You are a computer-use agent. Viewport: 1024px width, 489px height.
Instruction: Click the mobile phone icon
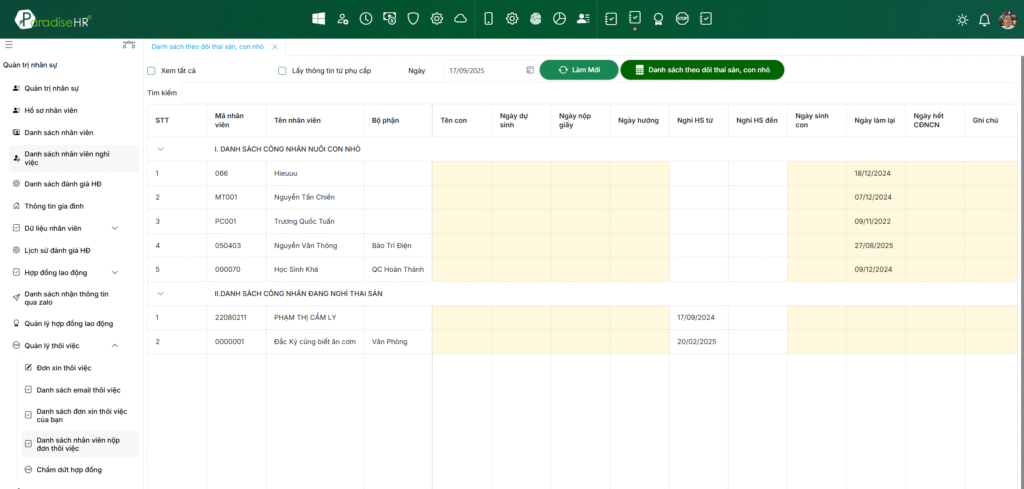[x=488, y=19]
